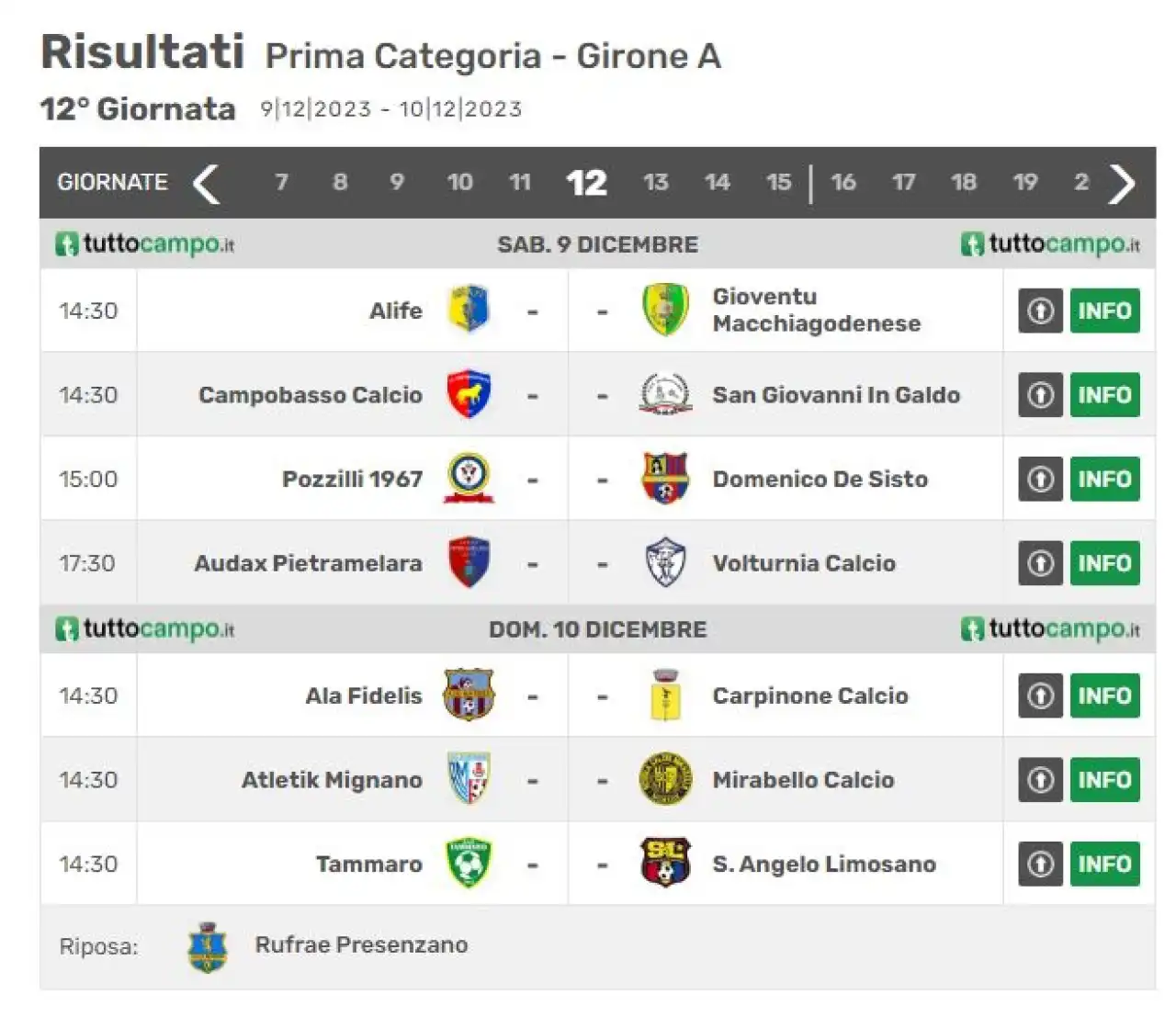Open the Audax Pietramelara team link
The image size is (1176, 1017).
coord(308,563)
